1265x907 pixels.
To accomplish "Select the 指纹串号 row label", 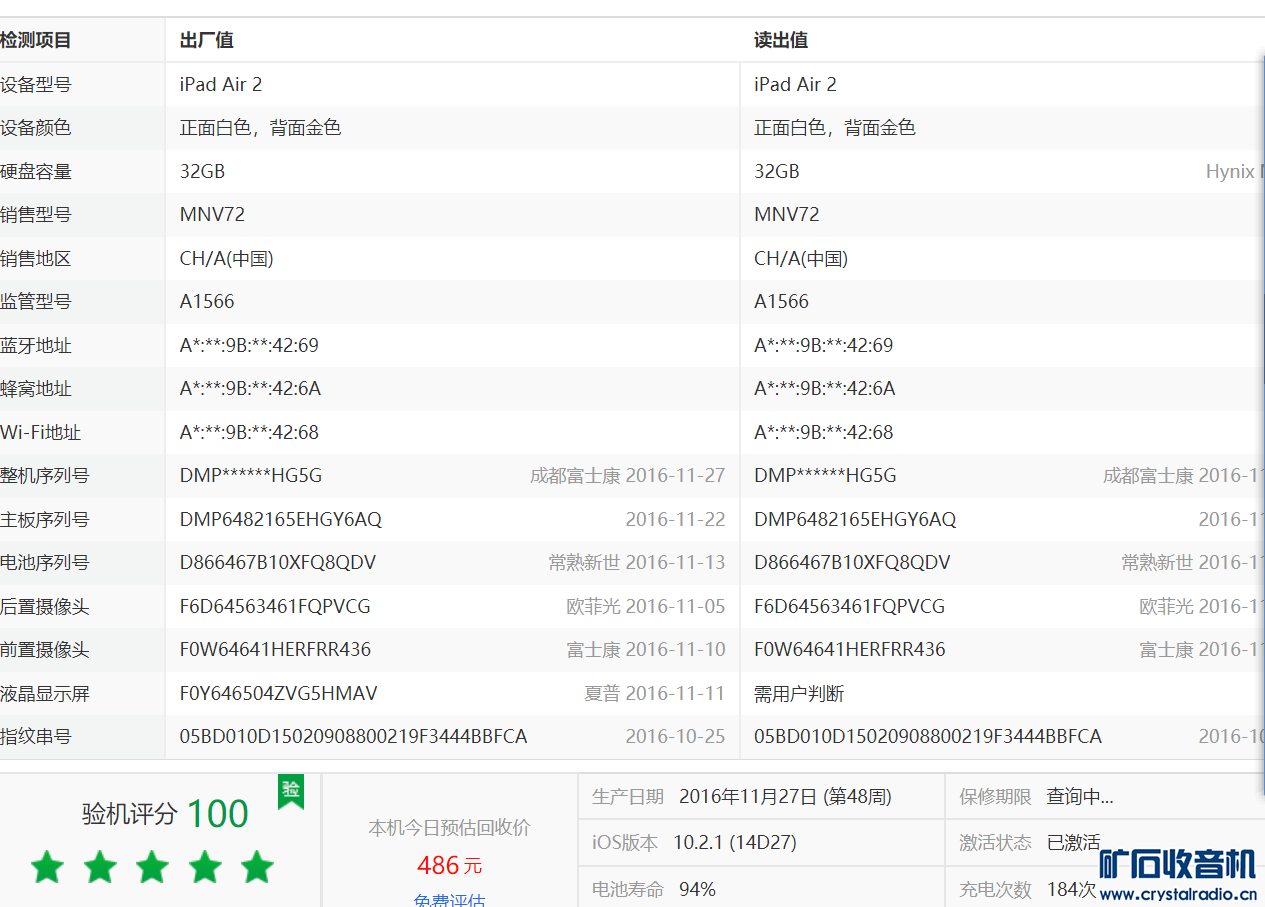I will [36, 737].
